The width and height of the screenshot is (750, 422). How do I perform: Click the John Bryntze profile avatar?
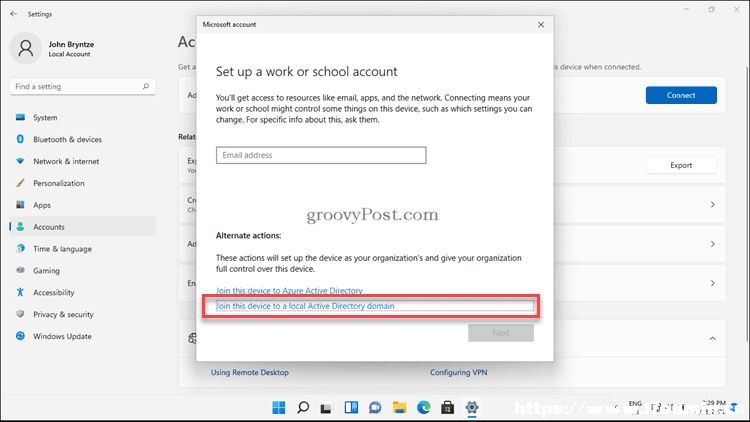point(26,48)
